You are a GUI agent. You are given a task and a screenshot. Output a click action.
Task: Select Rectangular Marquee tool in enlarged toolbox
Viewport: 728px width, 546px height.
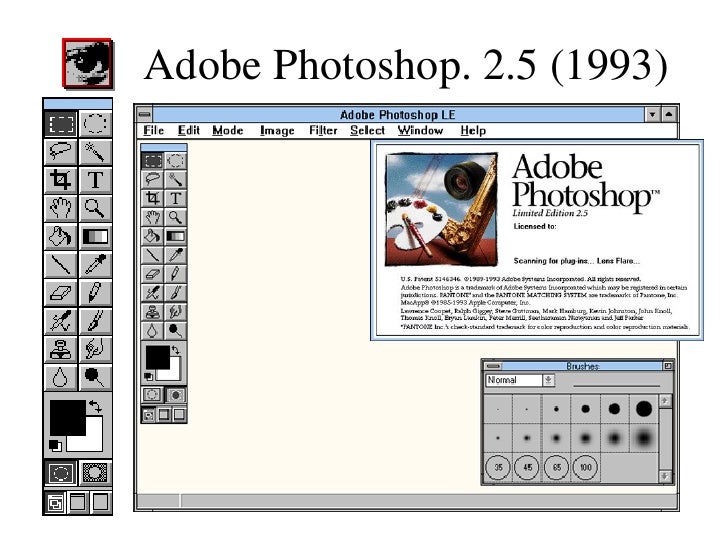click(61, 124)
